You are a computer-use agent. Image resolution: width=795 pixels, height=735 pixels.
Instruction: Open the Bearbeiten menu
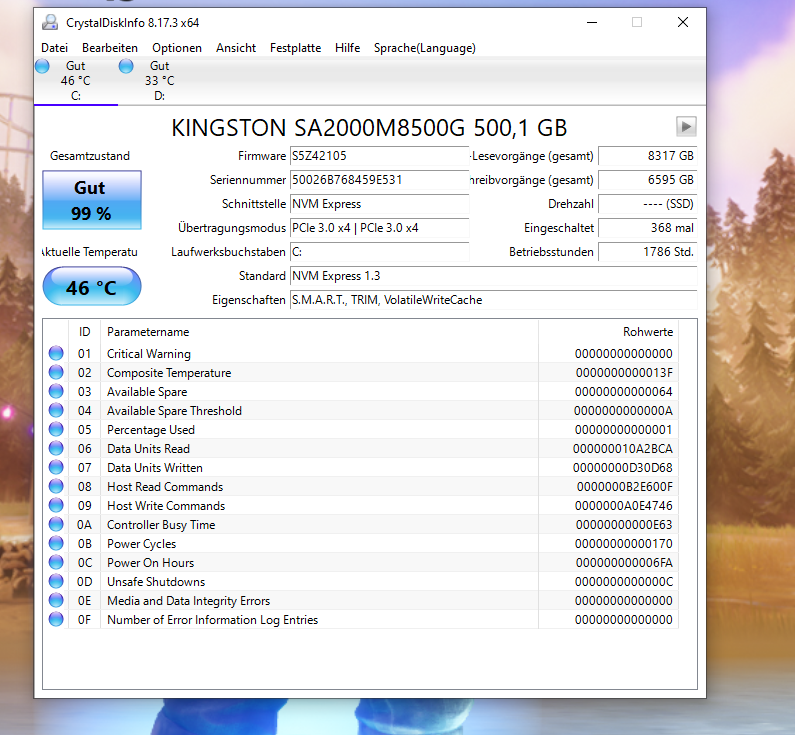pos(110,48)
